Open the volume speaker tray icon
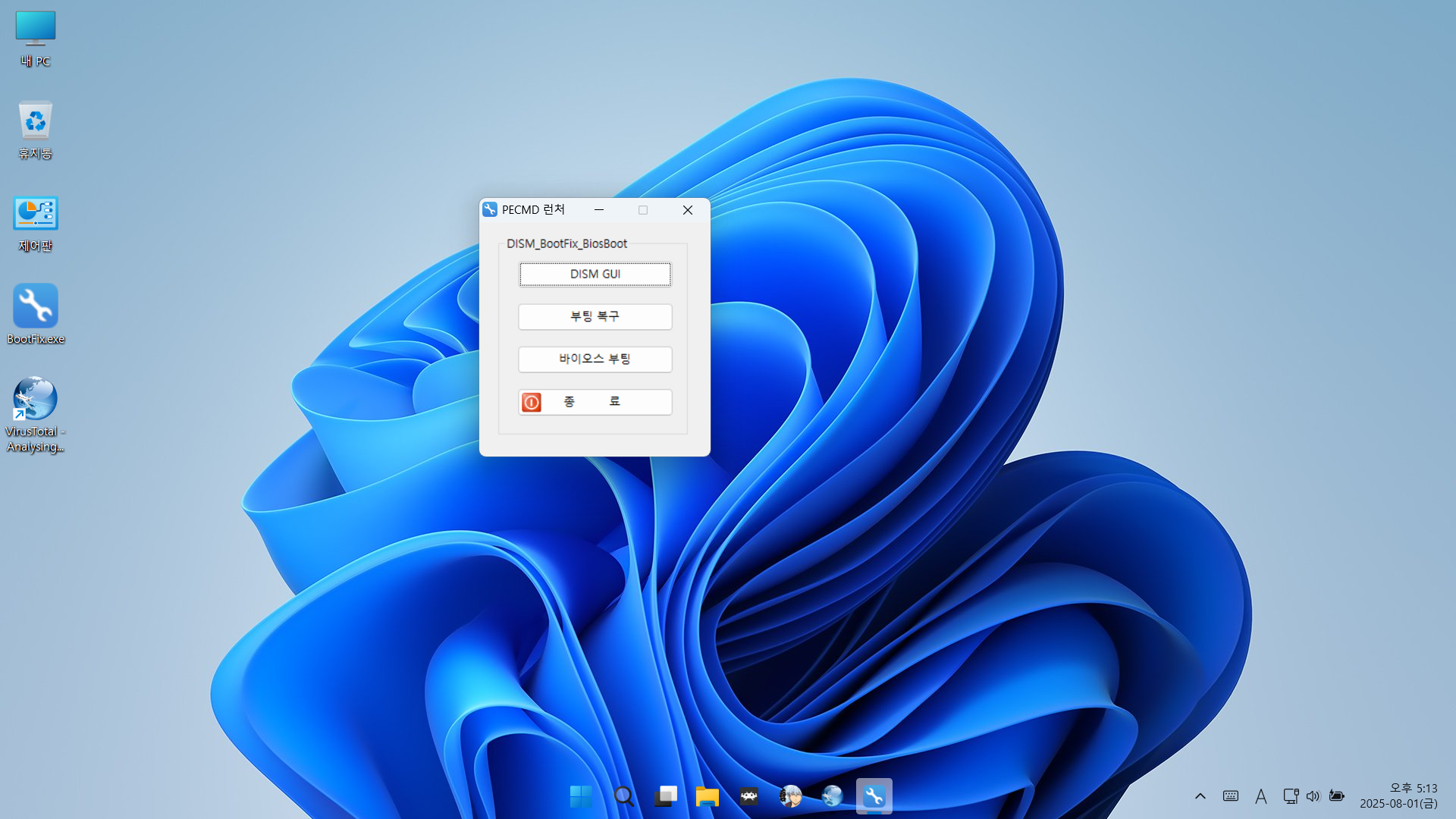 tap(1313, 796)
